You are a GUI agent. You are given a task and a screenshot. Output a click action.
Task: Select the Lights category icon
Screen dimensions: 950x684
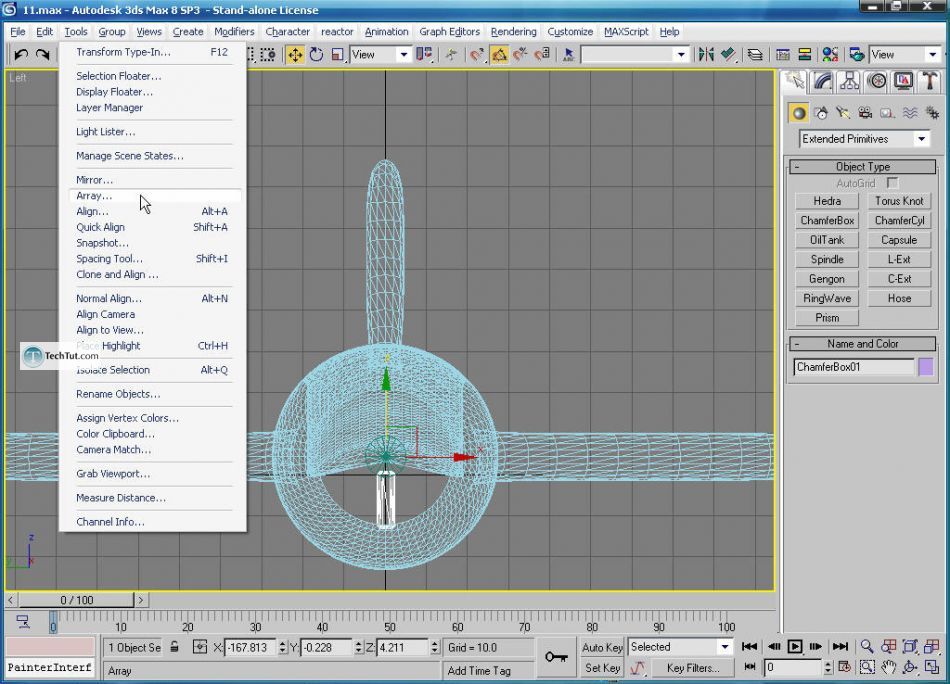point(843,113)
